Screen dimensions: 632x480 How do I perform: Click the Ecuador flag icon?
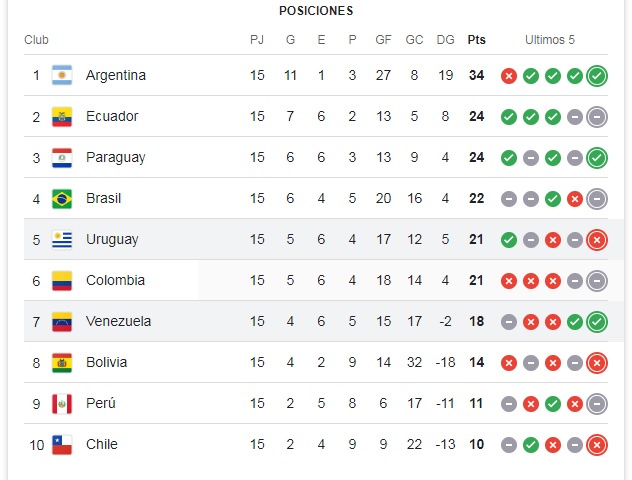point(62,116)
